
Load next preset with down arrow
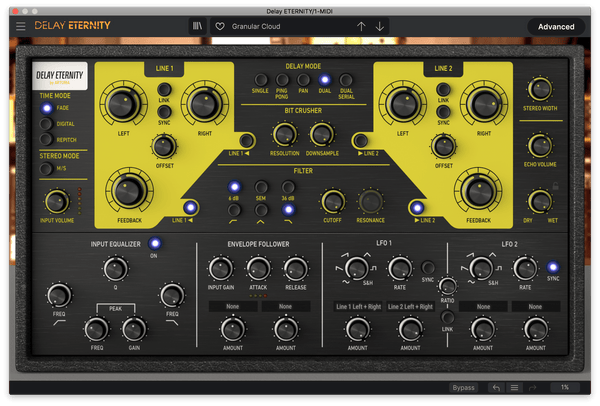pyautogui.click(x=380, y=26)
